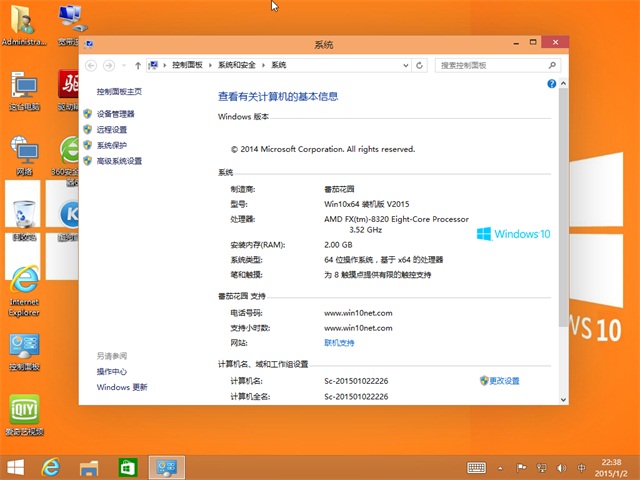Show hidden tray icons
Screen dimensions: 640x480
tap(502, 467)
